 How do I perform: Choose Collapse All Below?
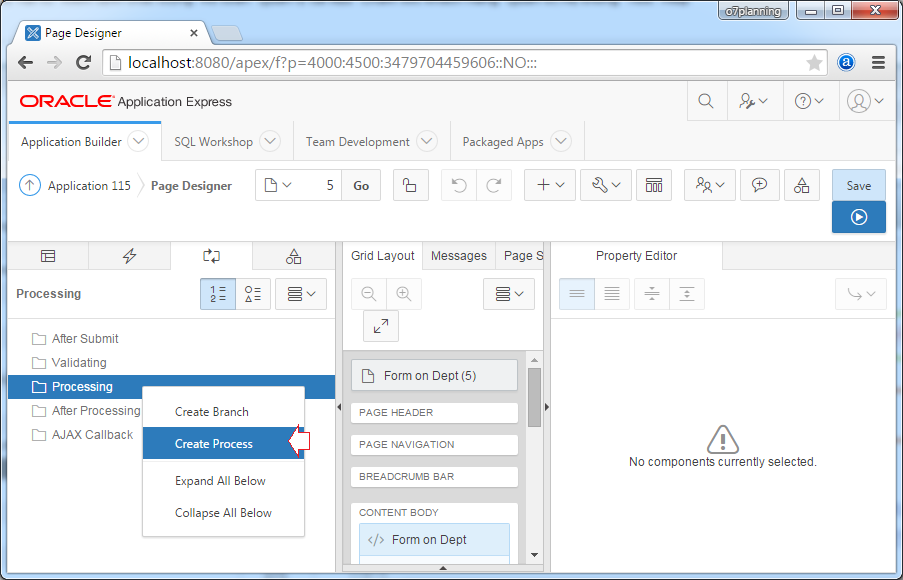click(x=223, y=513)
